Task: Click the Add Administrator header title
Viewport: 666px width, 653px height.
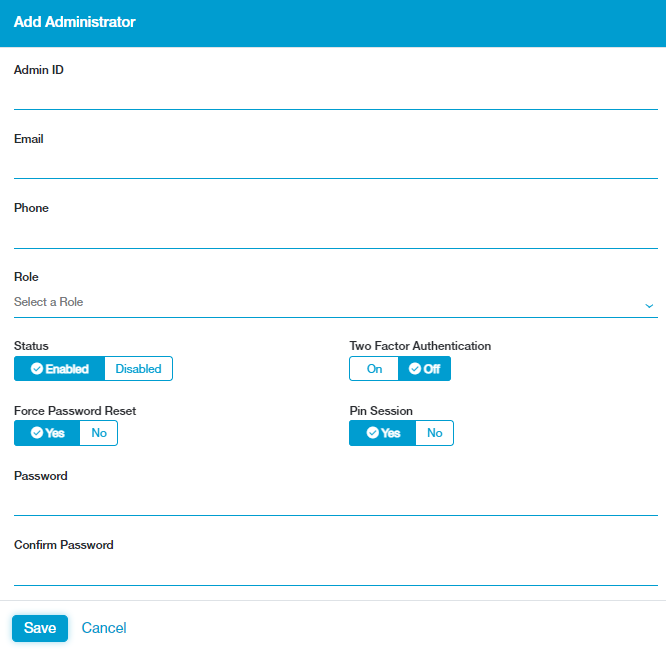Action: click(75, 22)
